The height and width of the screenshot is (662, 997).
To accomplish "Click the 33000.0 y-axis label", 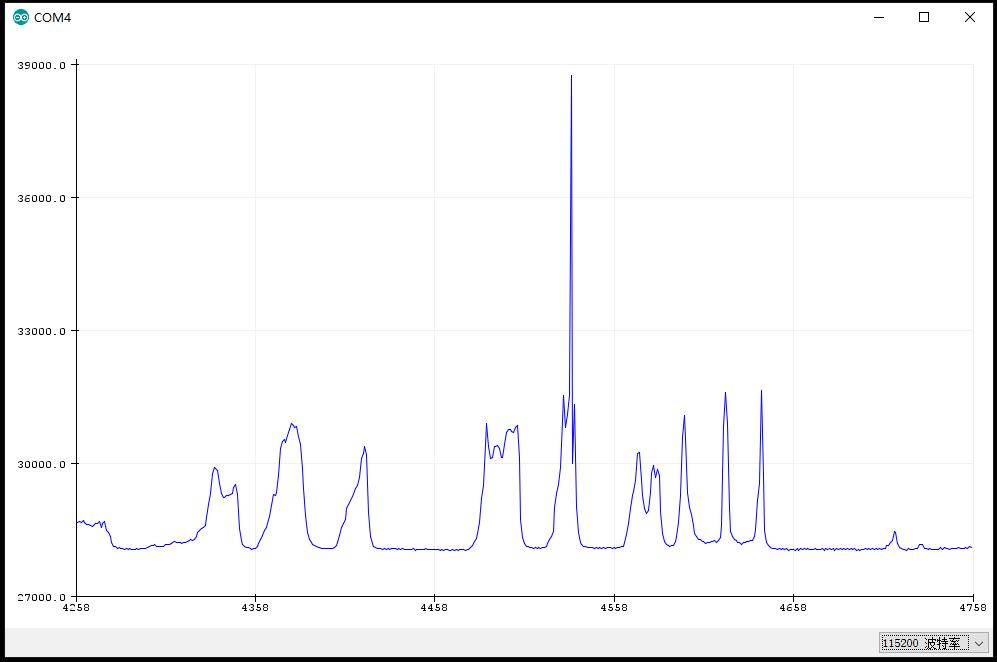I will click(x=41, y=331).
